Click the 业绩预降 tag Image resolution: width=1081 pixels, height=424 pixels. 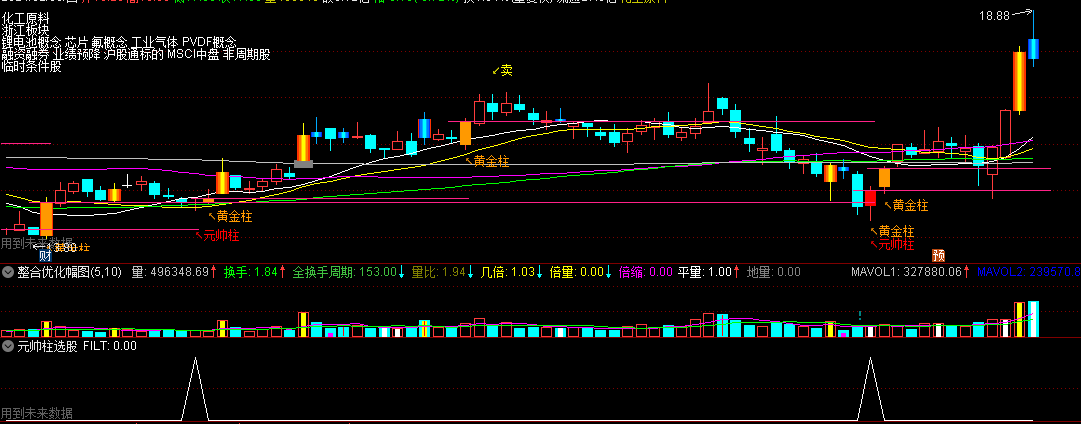click(77, 54)
